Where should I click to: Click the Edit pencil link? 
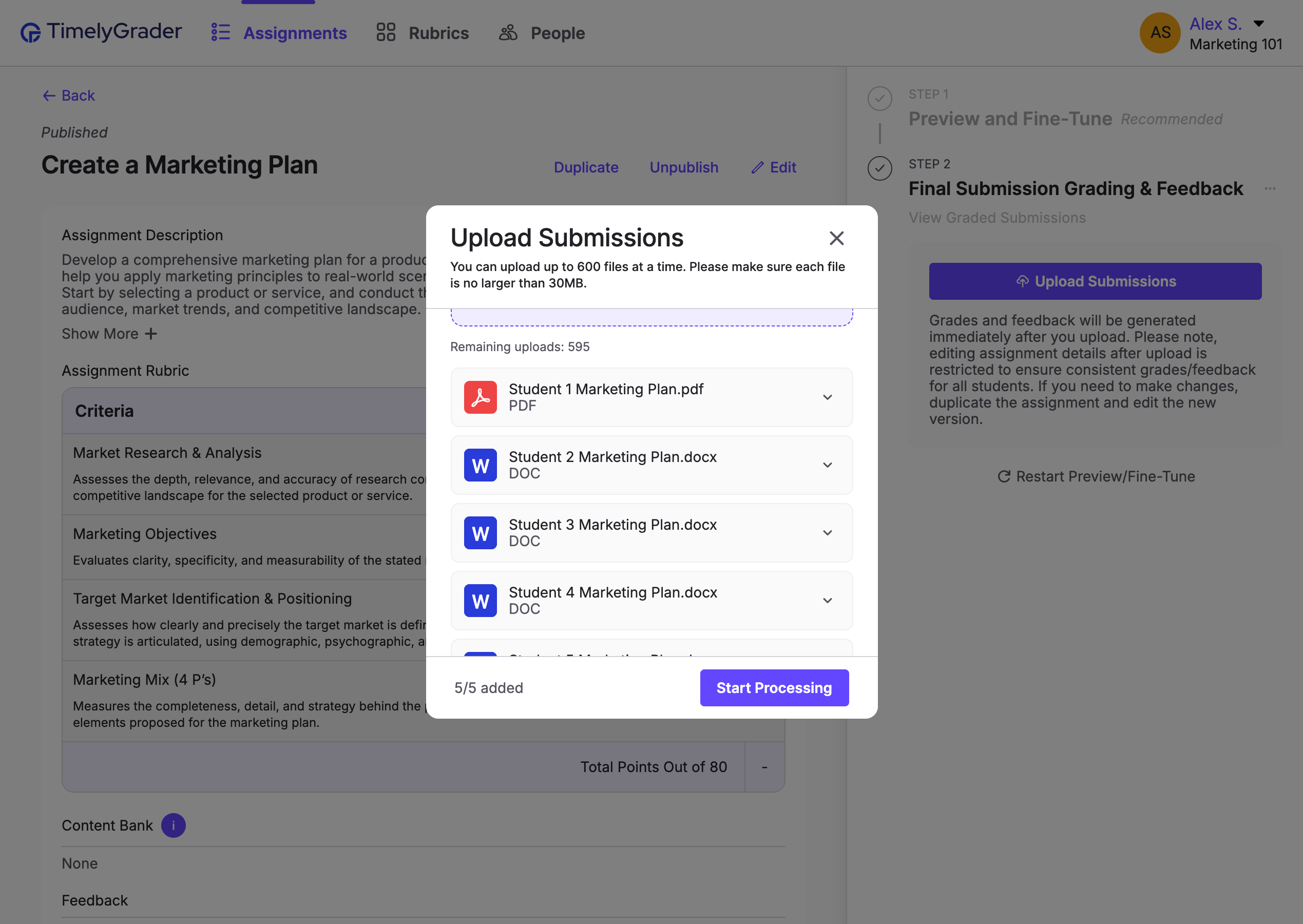(774, 167)
